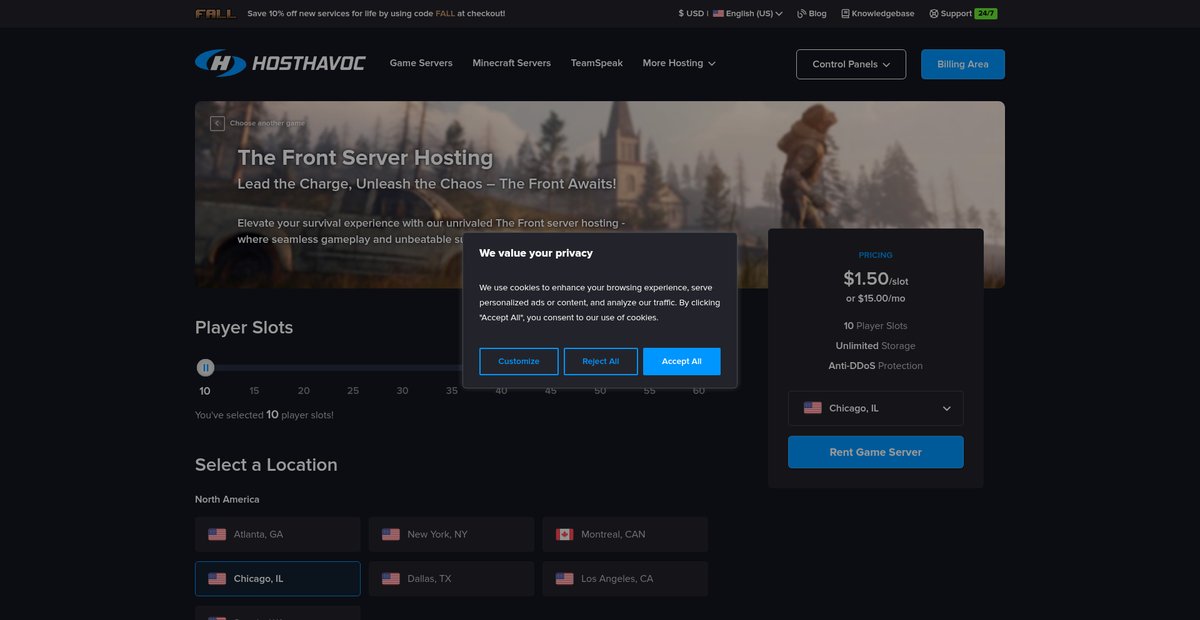Select the Atlanta, GA location
1200x620 pixels.
(278, 534)
